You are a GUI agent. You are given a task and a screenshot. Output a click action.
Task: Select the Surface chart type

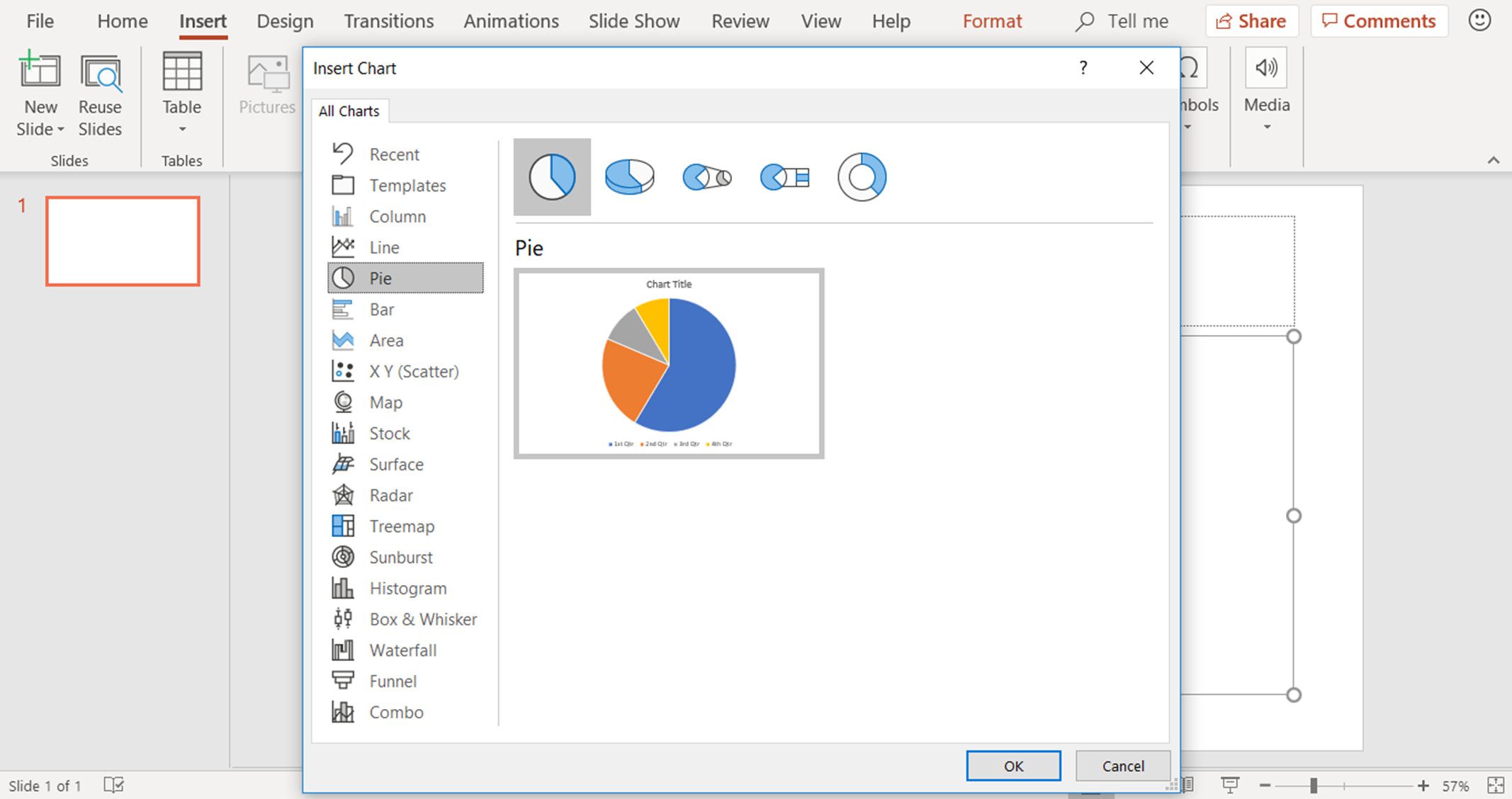pos(397,463)
